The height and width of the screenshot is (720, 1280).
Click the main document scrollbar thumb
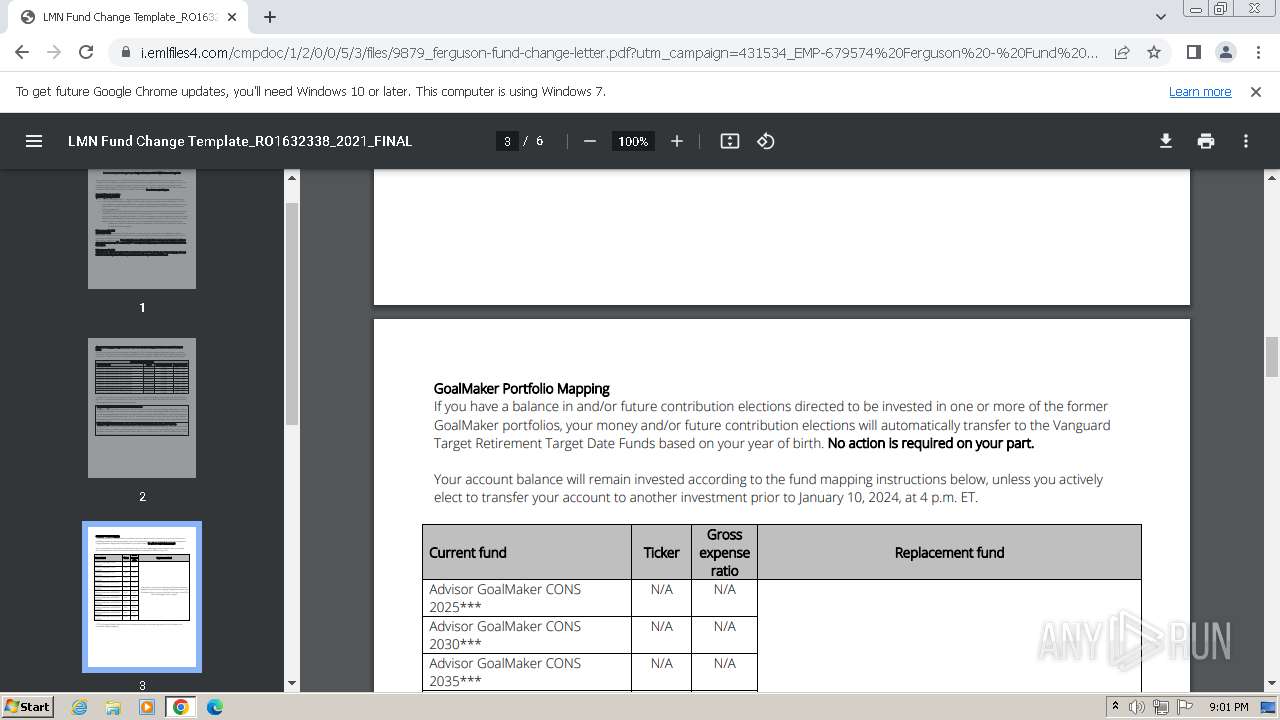[x=1272, y=357]
